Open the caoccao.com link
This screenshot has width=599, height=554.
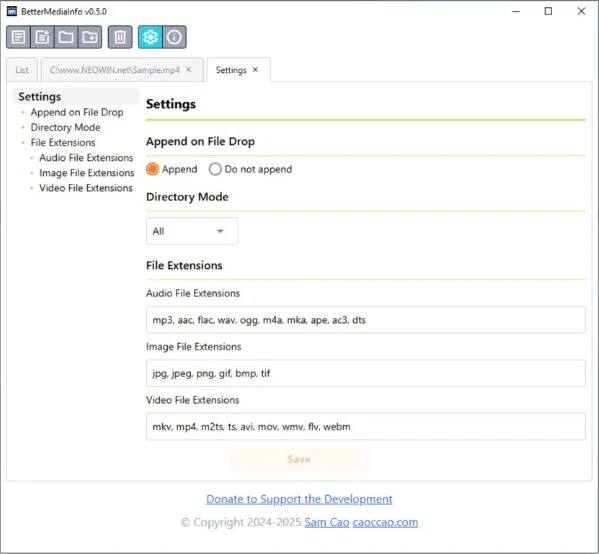[385, 522]
